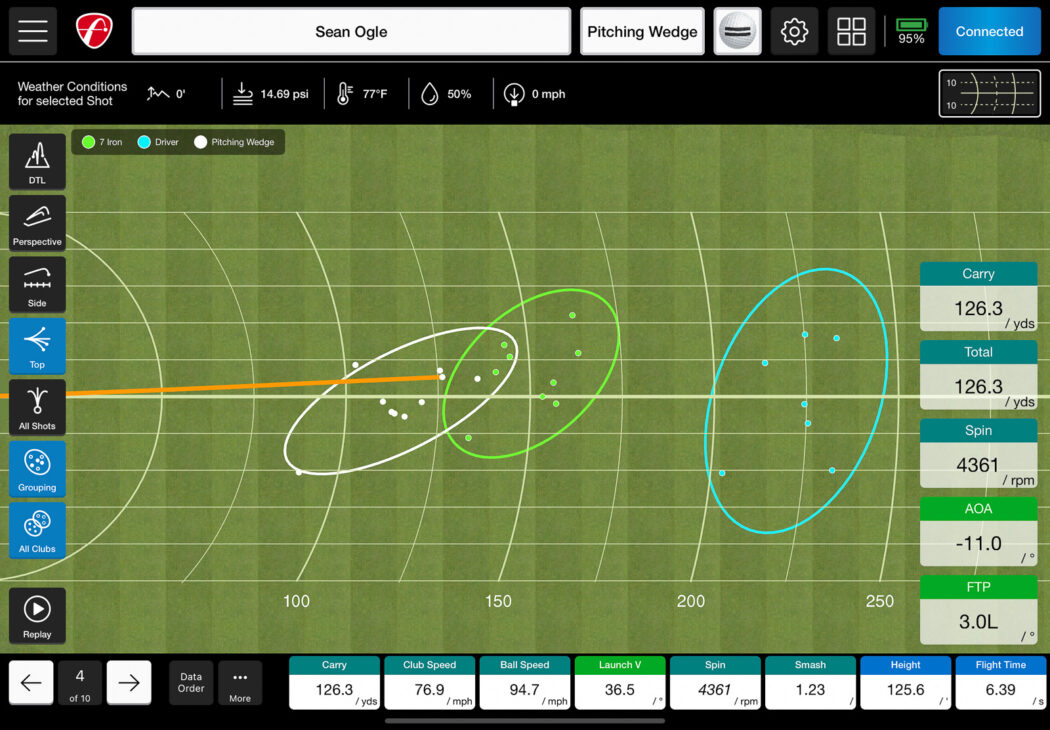Click the Connected status button
This screenshot has width=1050, height=730.
pyautogui.click(x=989, y=31)
